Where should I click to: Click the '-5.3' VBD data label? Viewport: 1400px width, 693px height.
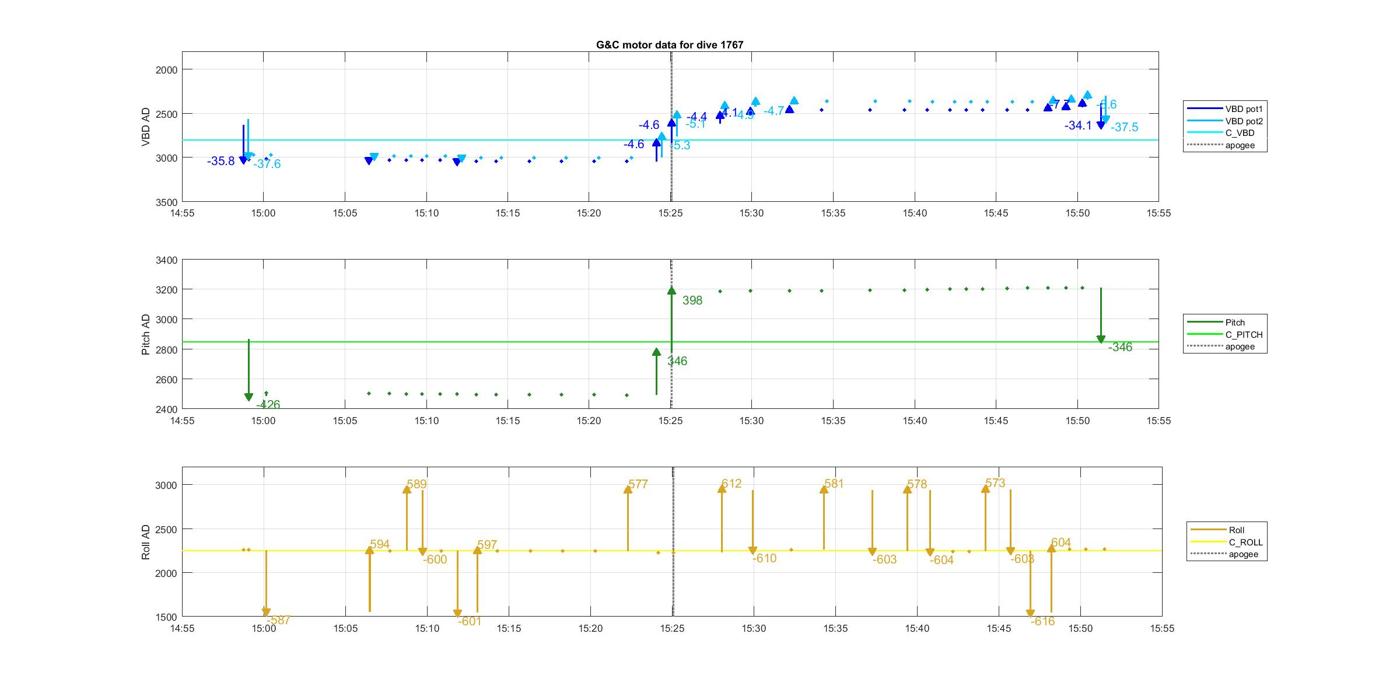coord(679,145)
